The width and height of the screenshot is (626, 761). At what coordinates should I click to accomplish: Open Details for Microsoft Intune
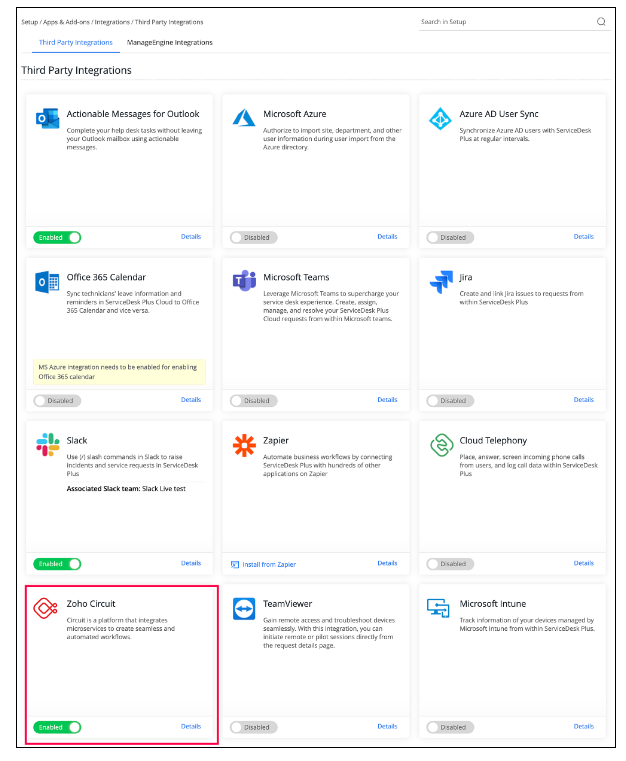(583, 726)
